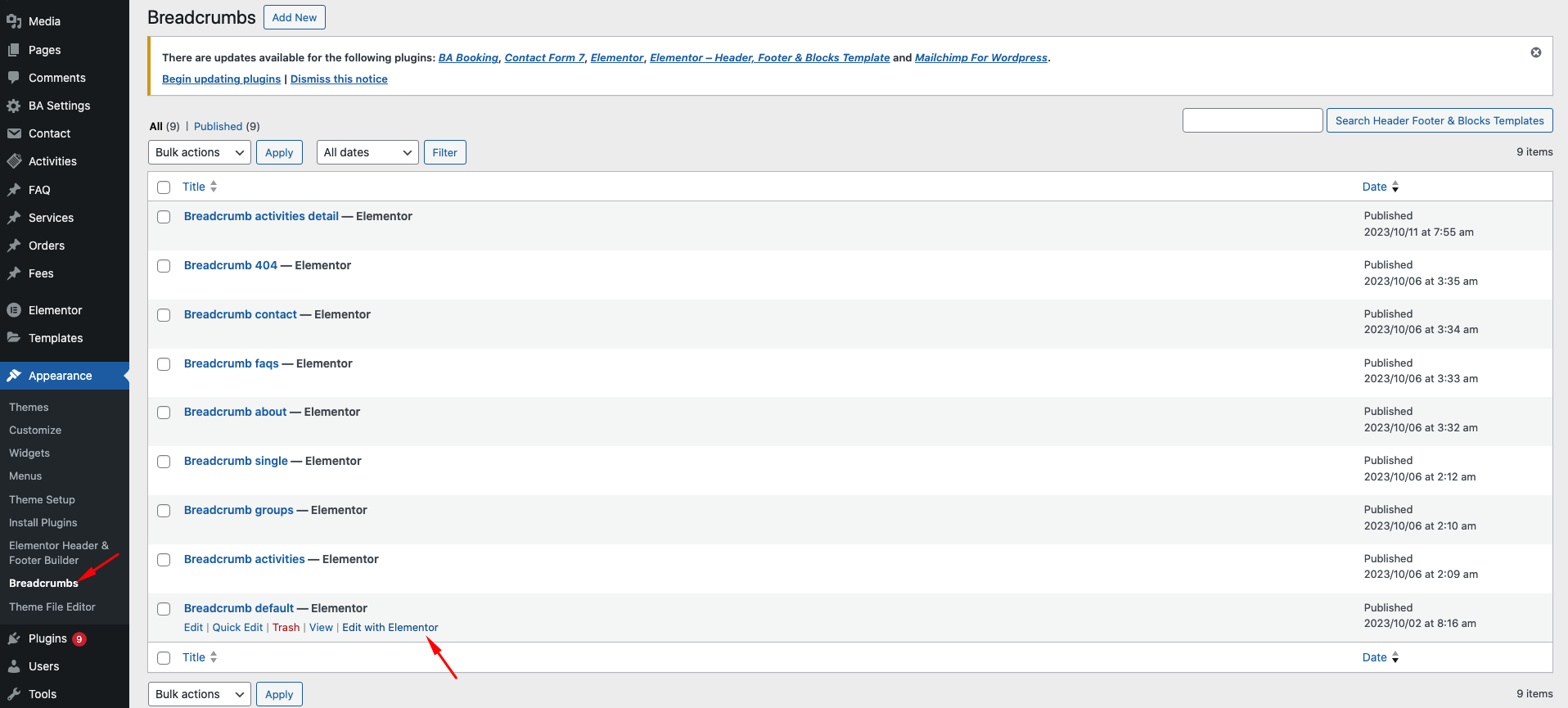Open Breadcrumb activities template title
Screen dimensions: 1568x708
coord(244,559)
